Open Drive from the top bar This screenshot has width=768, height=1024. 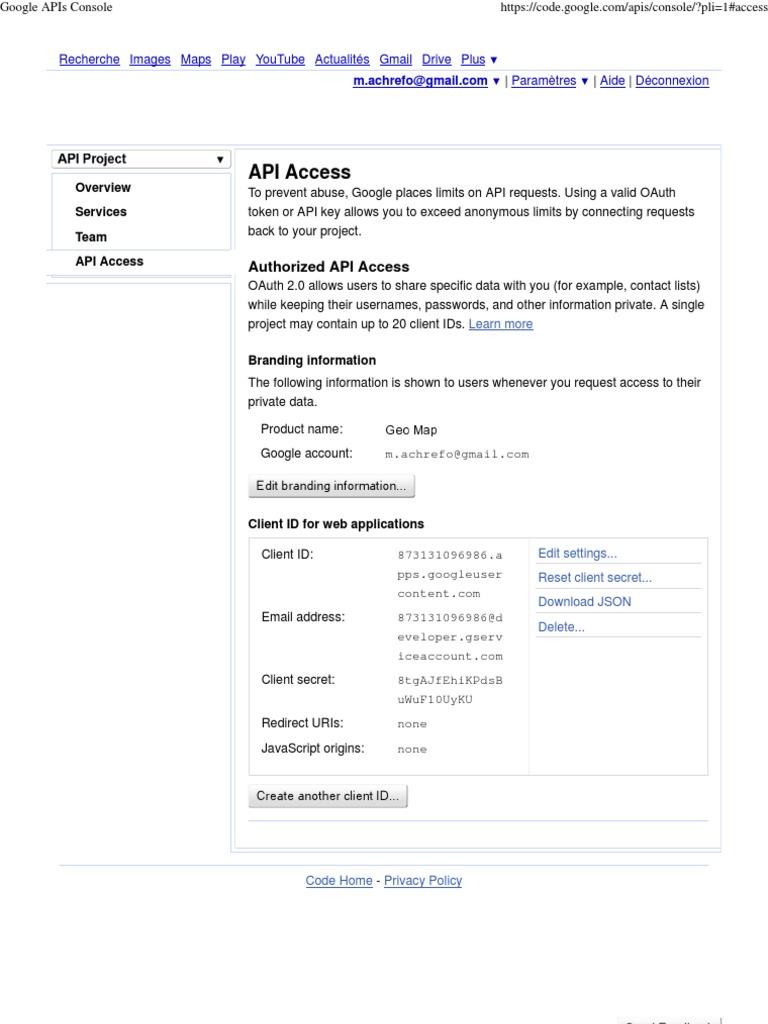(x=436, y=59)
